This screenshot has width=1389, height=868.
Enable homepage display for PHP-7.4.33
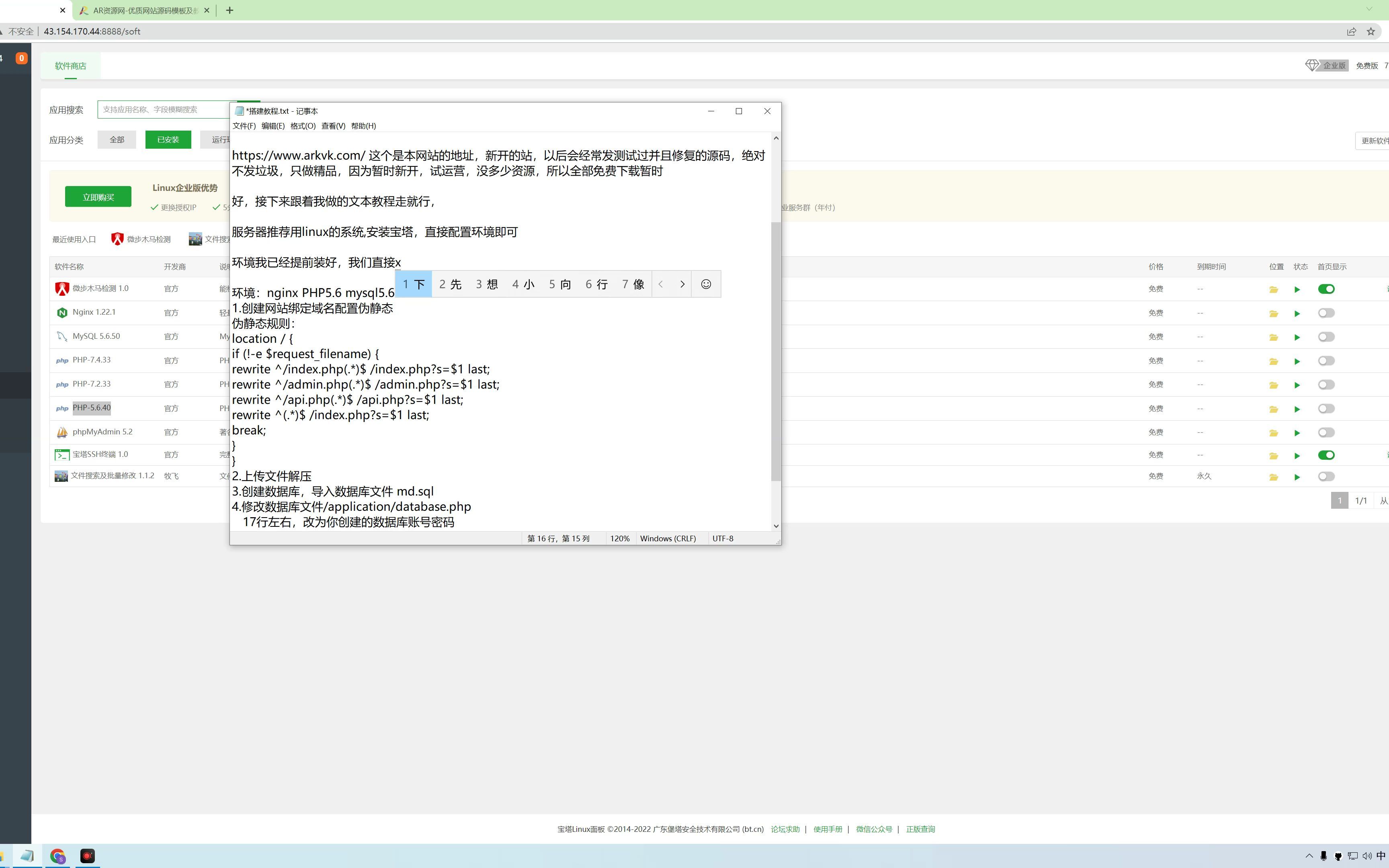[1326, 360]
